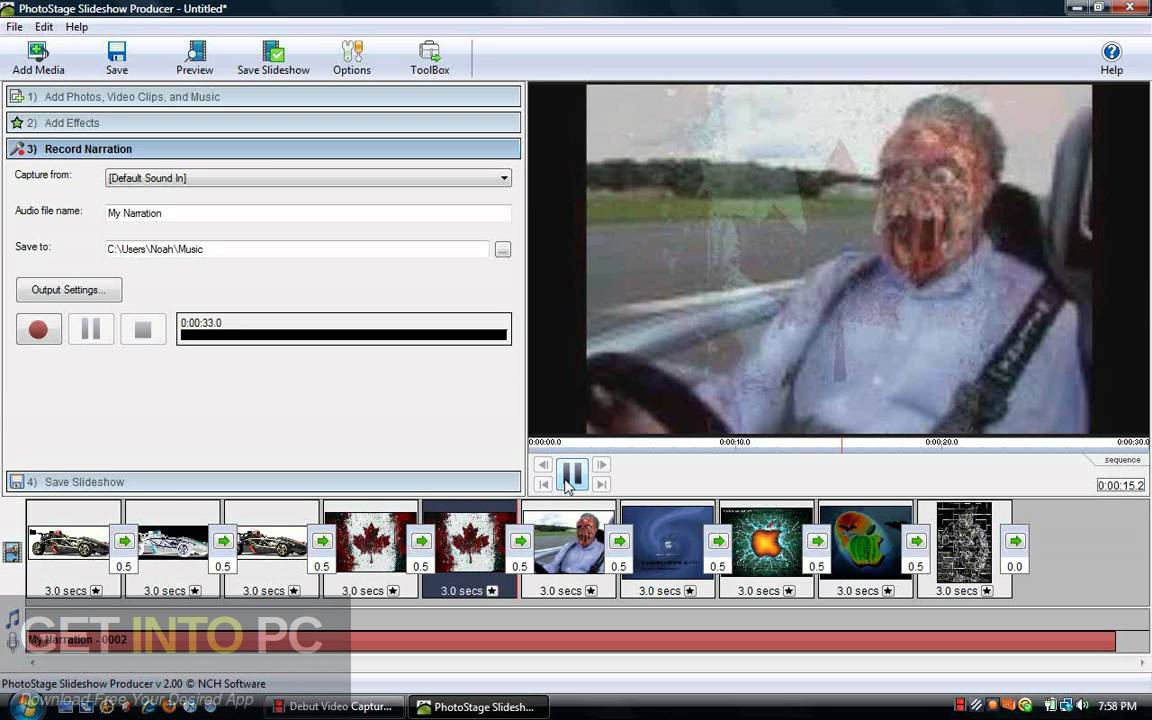Click the My Narration audio clip bar
This screenshot has height=720, width=1152.
(571, 641)
